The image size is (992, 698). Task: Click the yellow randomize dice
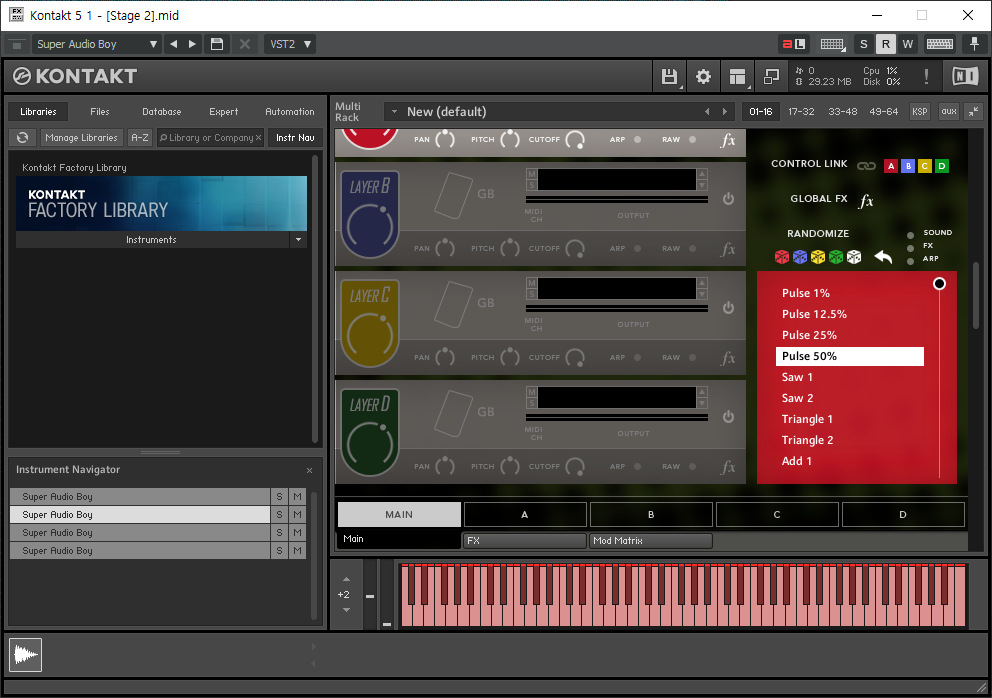[818, 257]
